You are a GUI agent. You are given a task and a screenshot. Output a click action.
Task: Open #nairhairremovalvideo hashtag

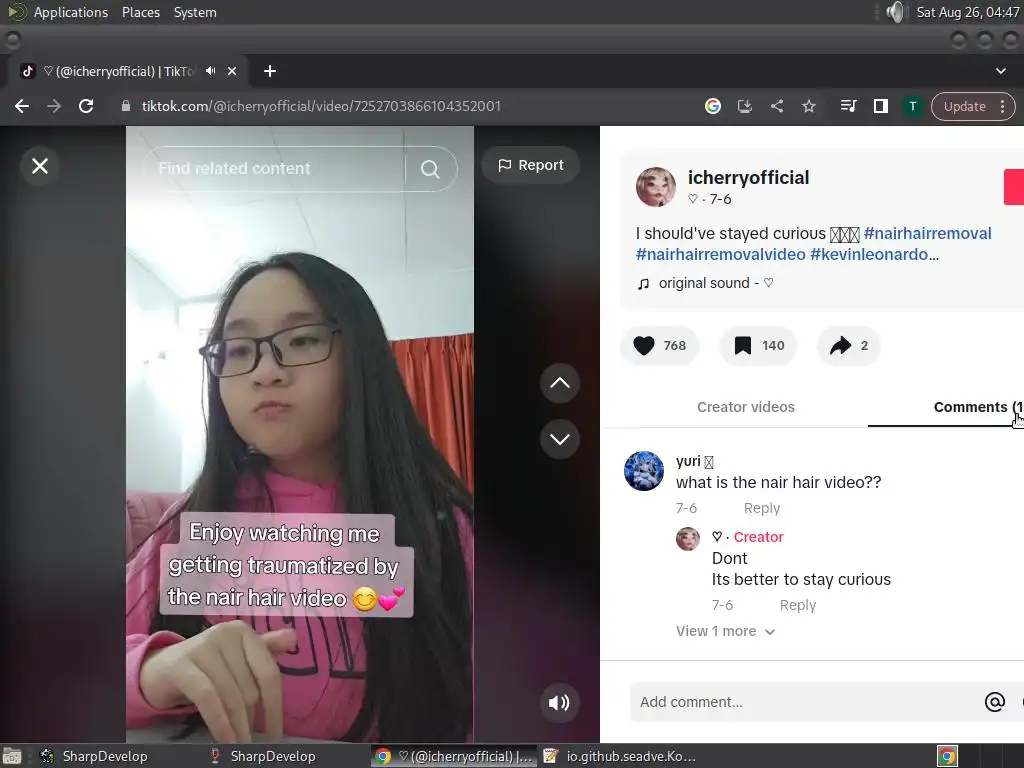tap(721, 255)
